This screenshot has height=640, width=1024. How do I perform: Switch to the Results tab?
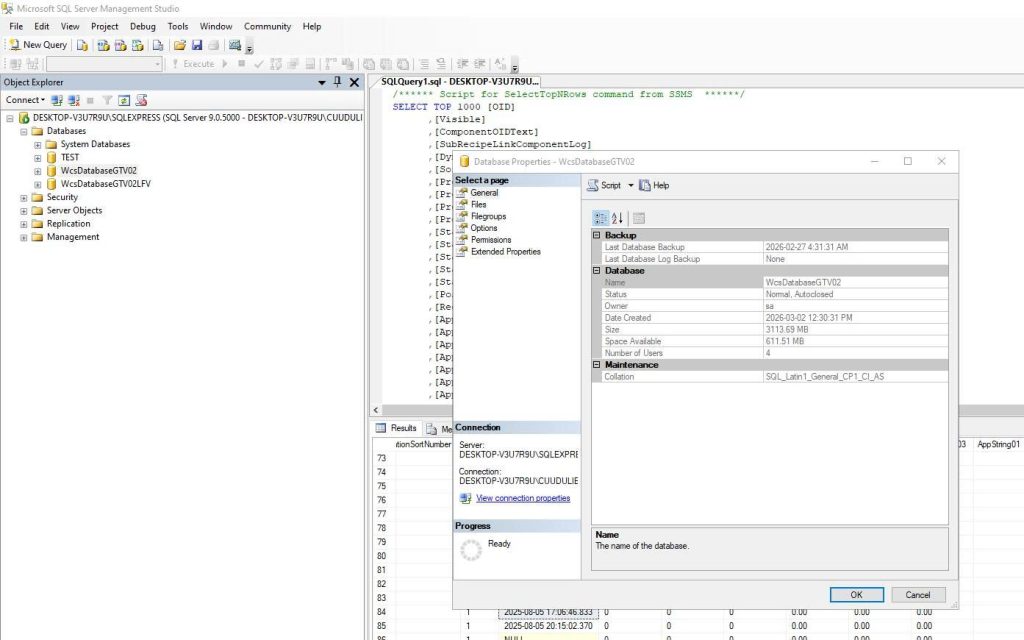click(396, 428)
